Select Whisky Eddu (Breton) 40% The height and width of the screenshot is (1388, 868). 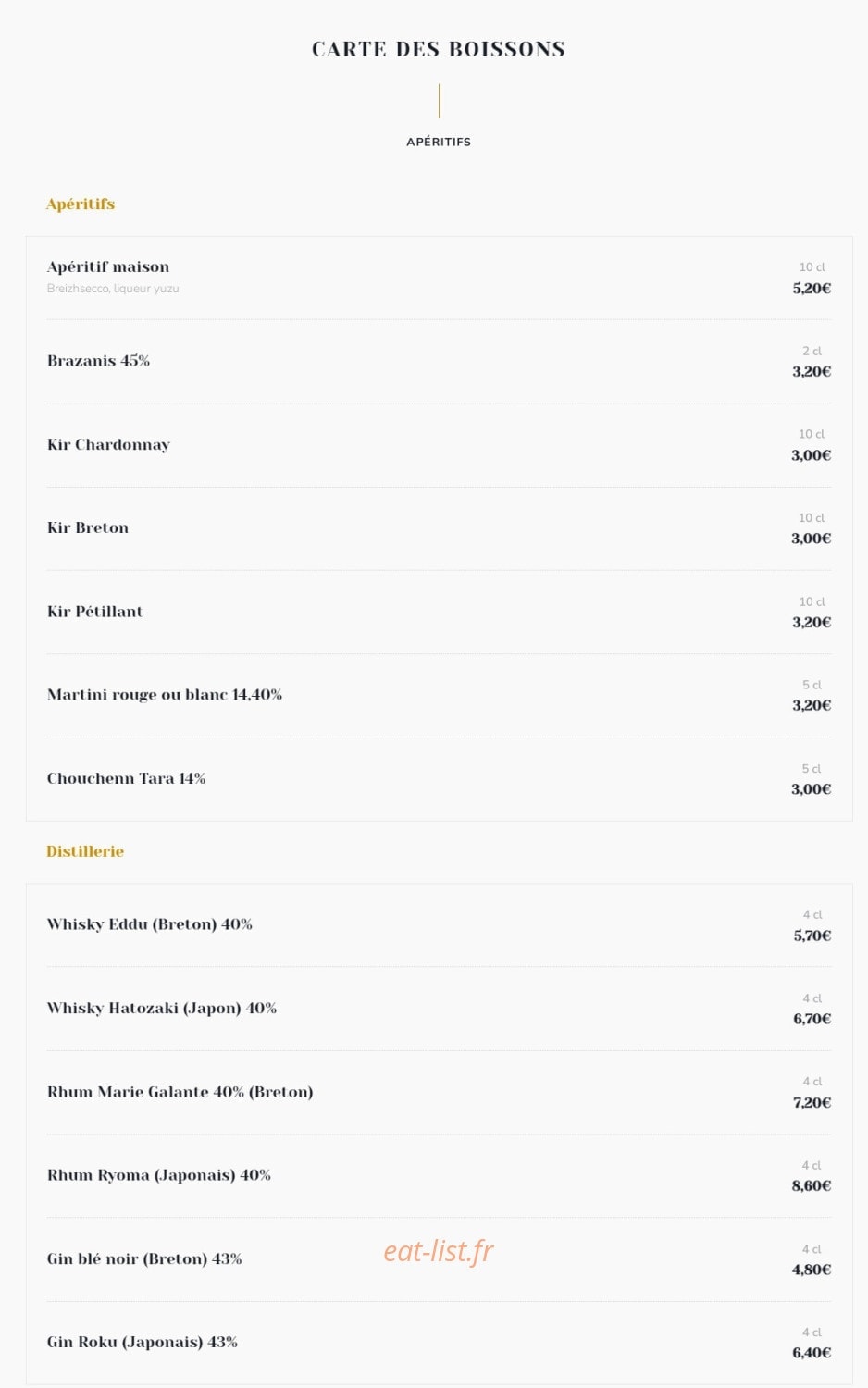(x=150, y=924)
